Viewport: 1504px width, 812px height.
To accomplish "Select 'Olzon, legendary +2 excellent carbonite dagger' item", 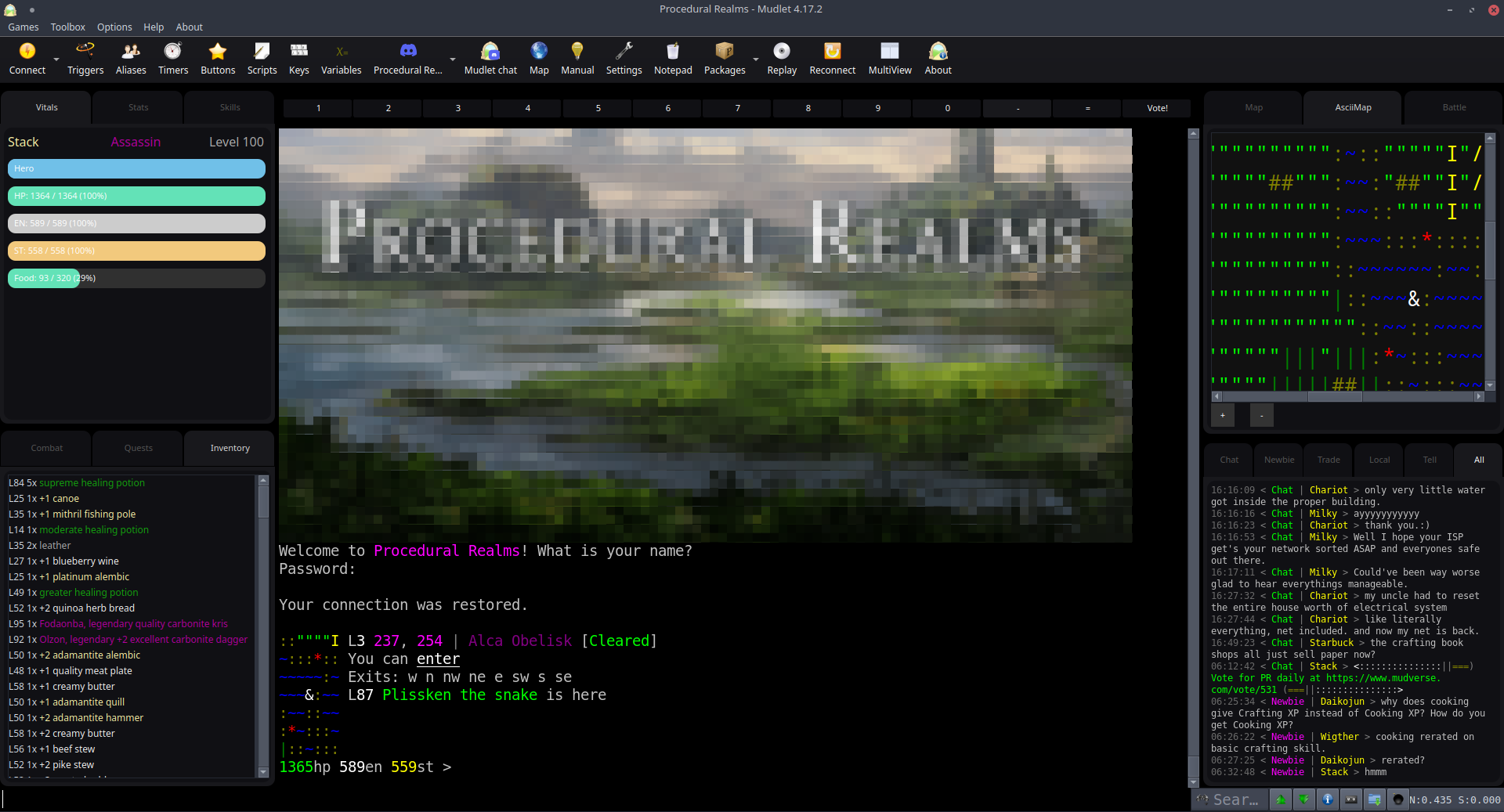I will click(143, 640).
